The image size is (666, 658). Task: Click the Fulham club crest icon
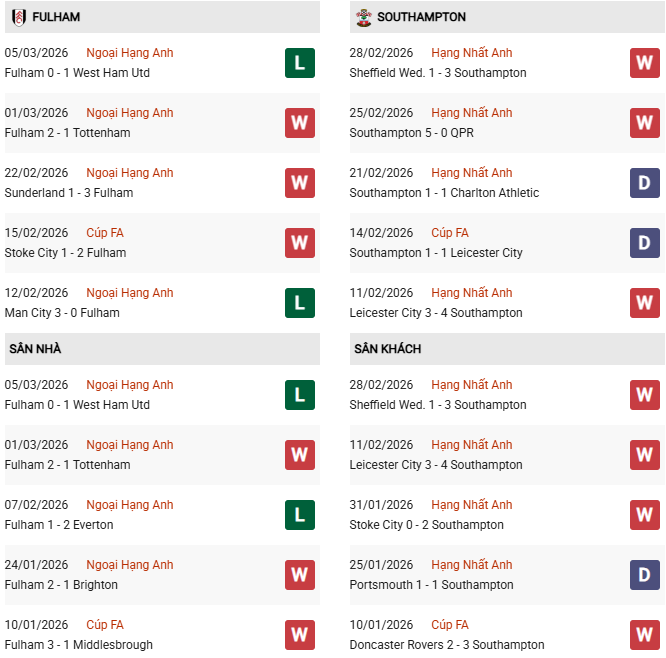(x=19, y=17)
